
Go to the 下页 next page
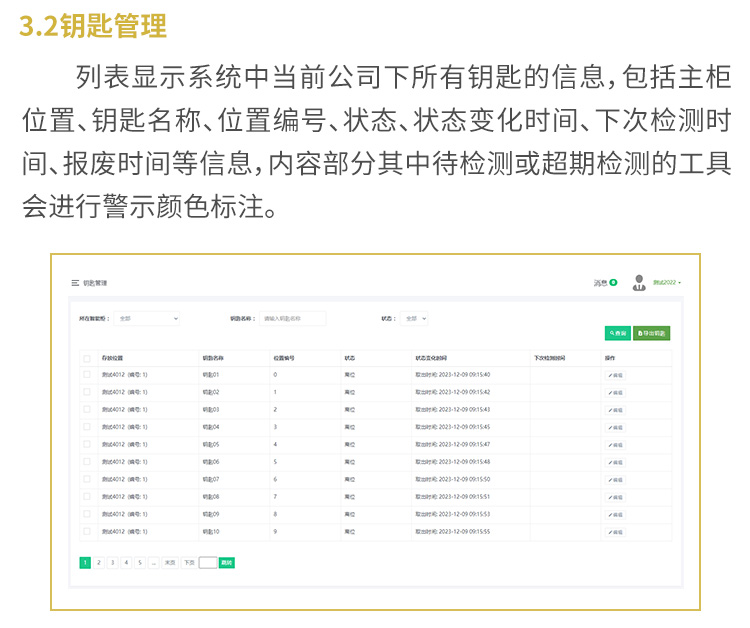pos(188,563)
